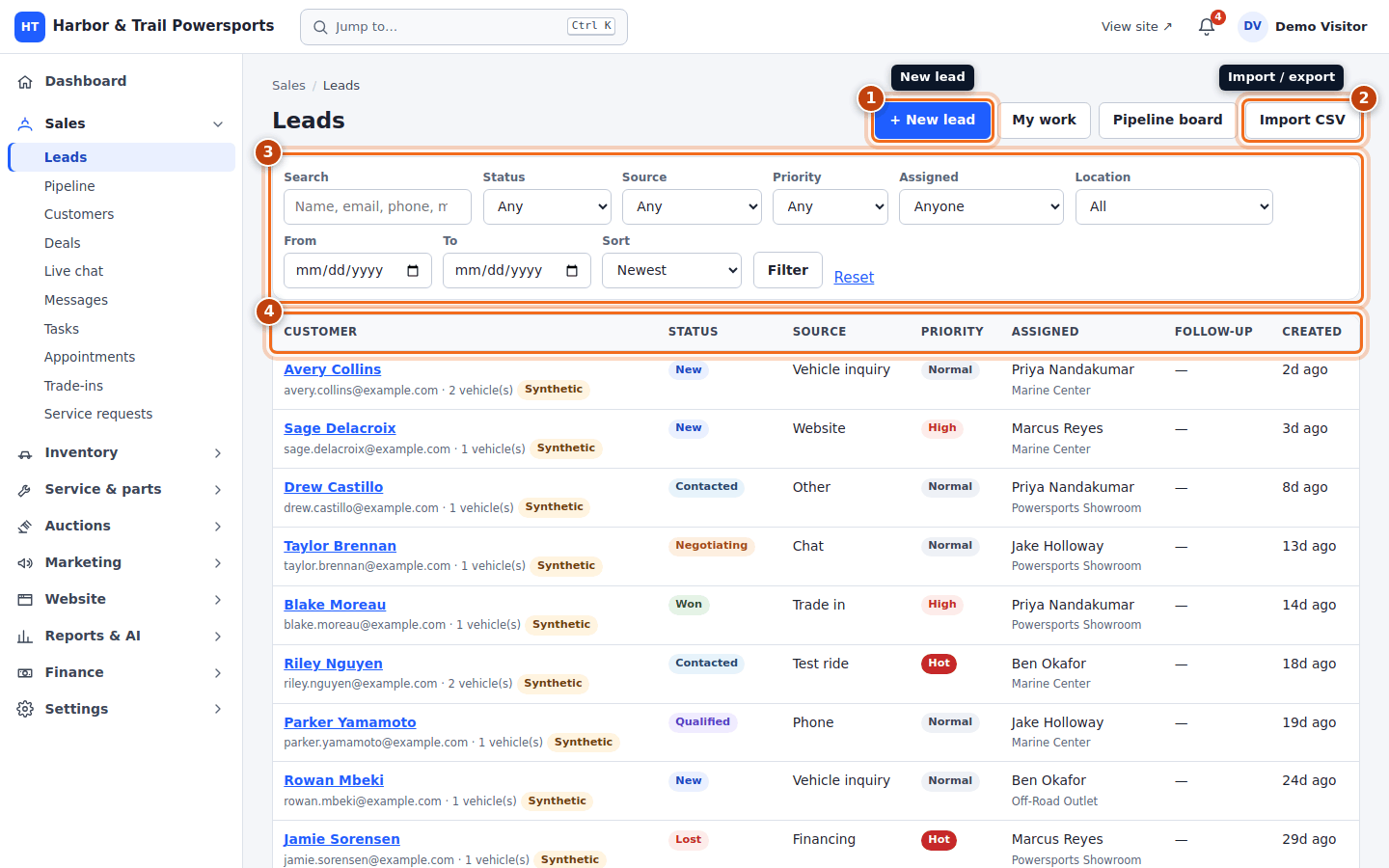Click the HT logo icon
Viewport: 1389px width, 868px height.
[x=30, y=27]
